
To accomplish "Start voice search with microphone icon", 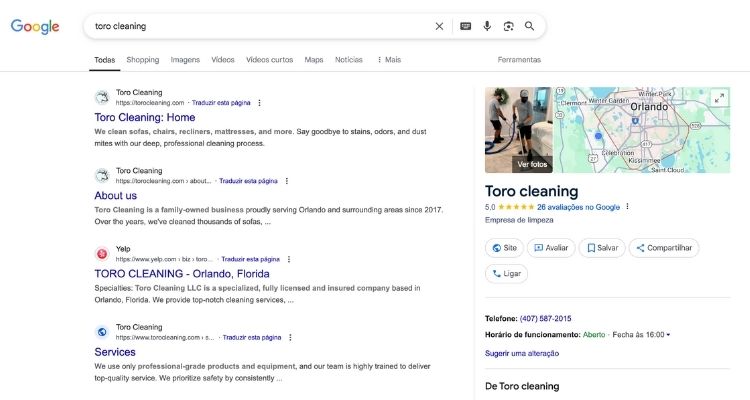I will pos(487,26).
